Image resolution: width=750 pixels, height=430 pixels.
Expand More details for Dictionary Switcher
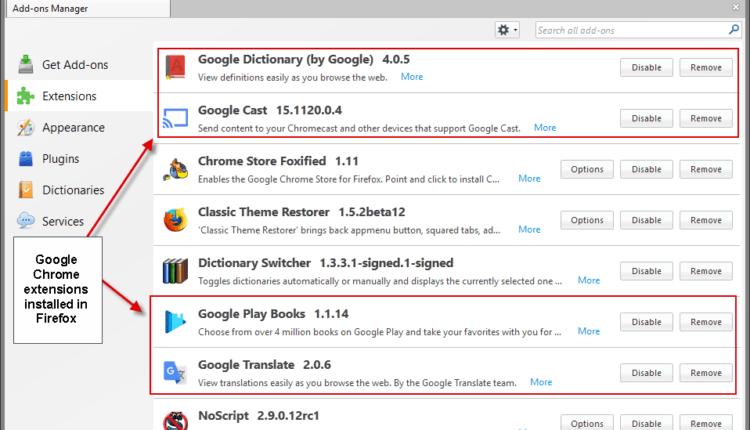pos(588,280)
